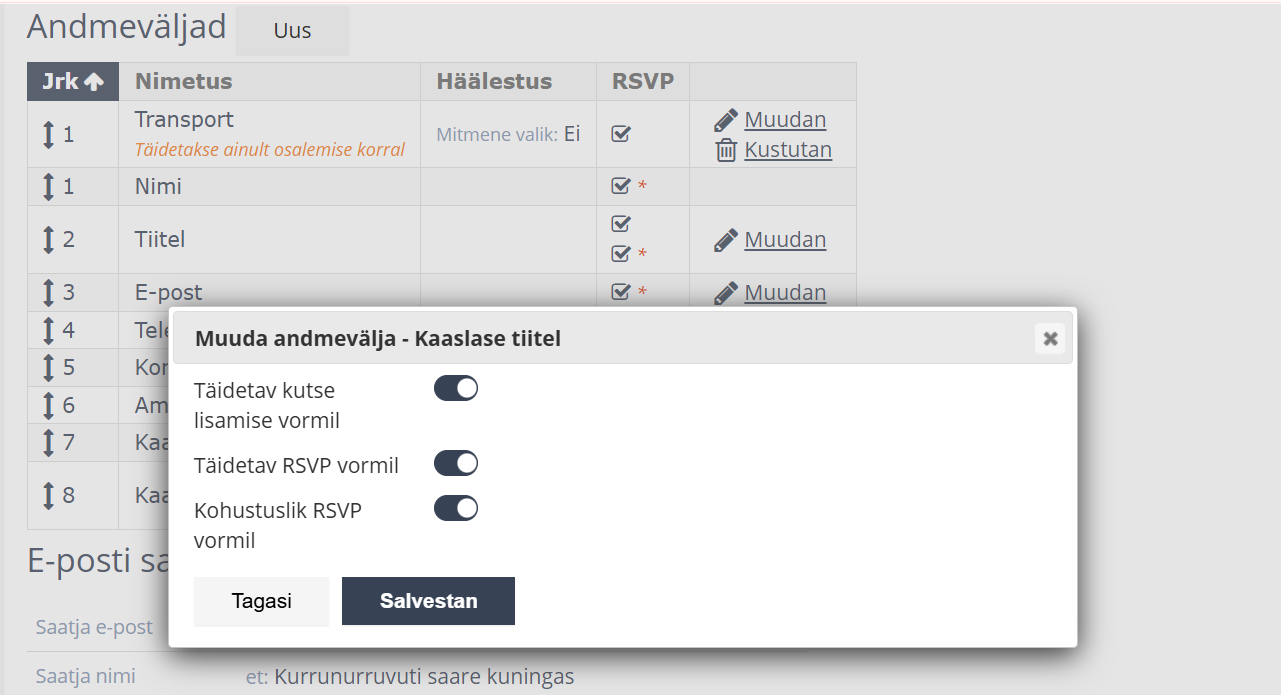Edit Transport via the pencil icon
Image resolution: width=1281 pixels, height=695 pixels.
coord(725,119)
